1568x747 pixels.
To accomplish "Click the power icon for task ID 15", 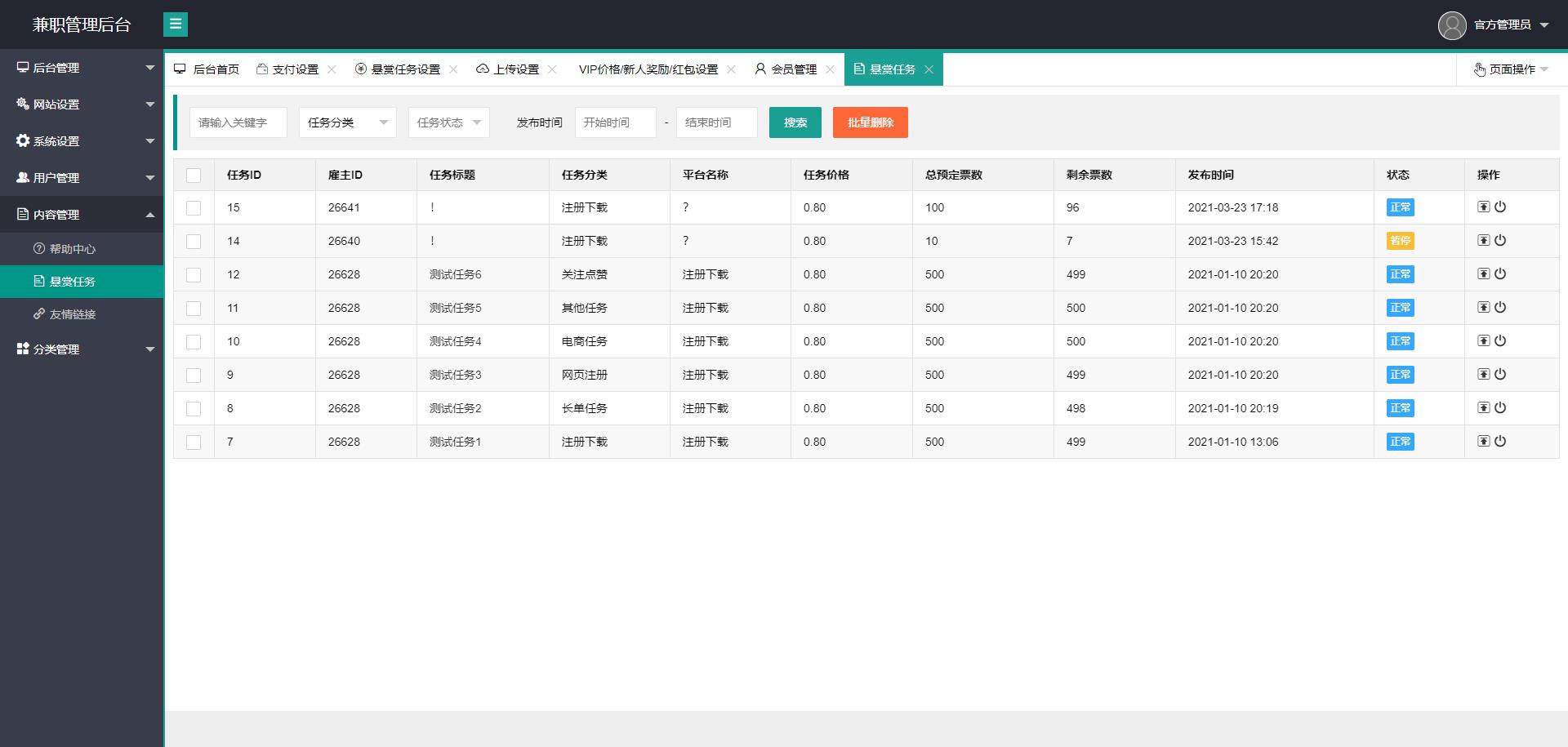I will click(x=1500, y=207).
